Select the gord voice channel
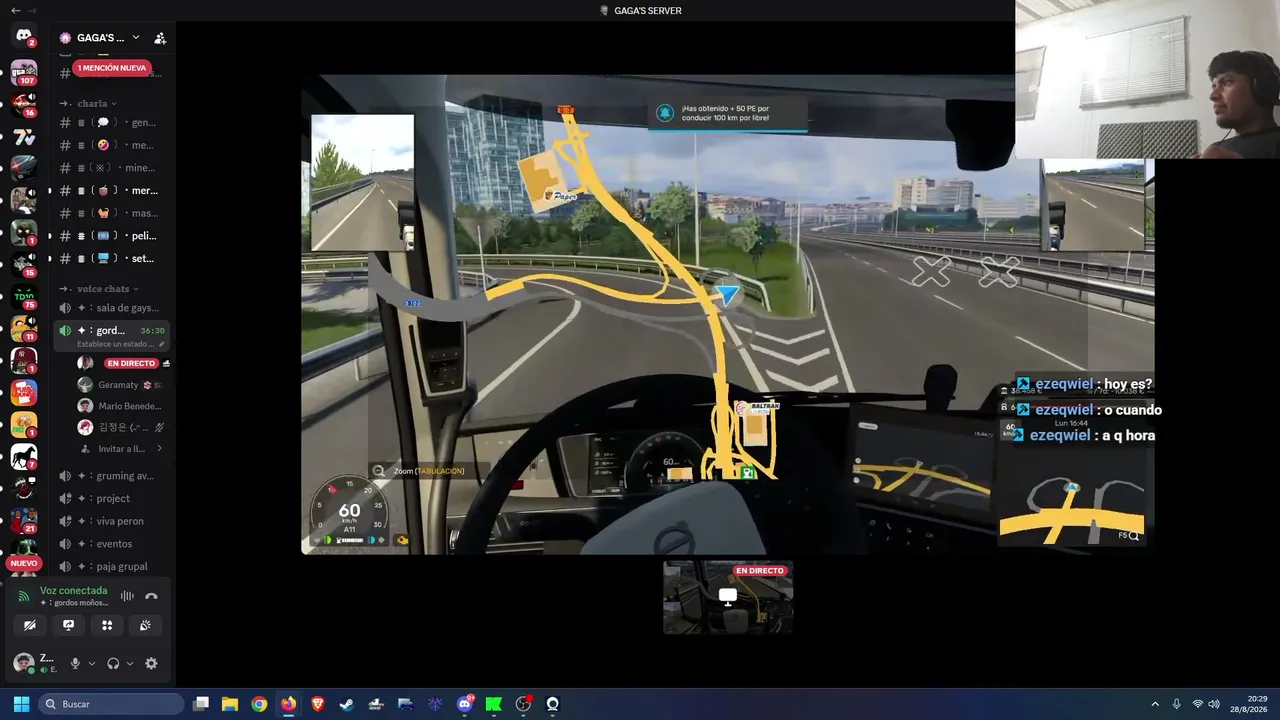Viewport: 1280px width, 720px height. coord(113,330)
